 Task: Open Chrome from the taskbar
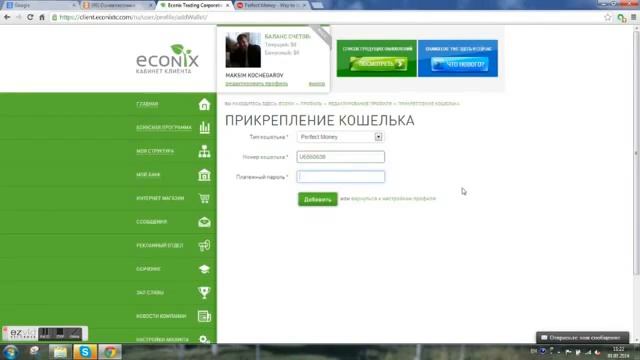click(x=110, y=352)
